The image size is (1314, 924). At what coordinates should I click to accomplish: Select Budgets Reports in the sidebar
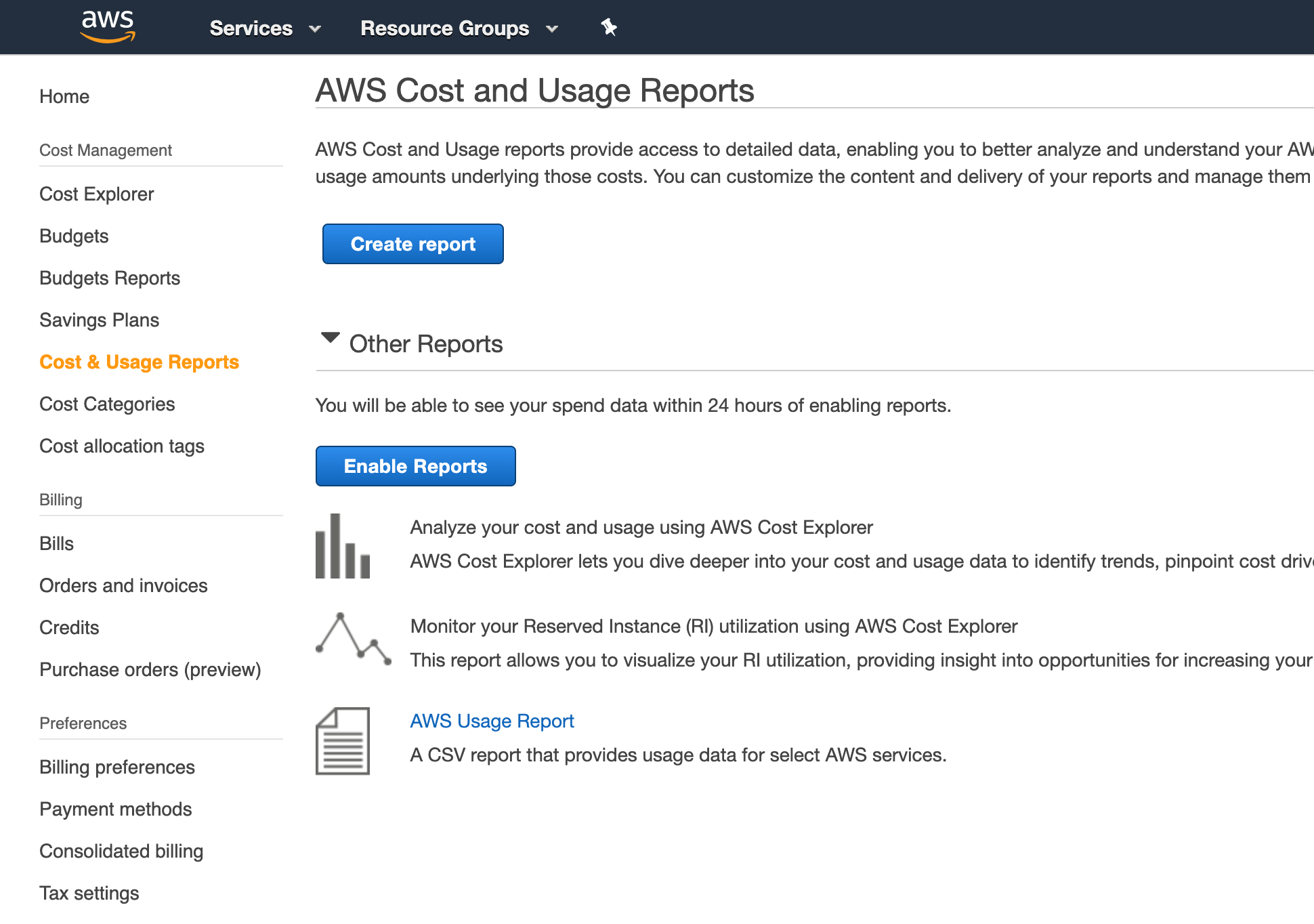110,278
